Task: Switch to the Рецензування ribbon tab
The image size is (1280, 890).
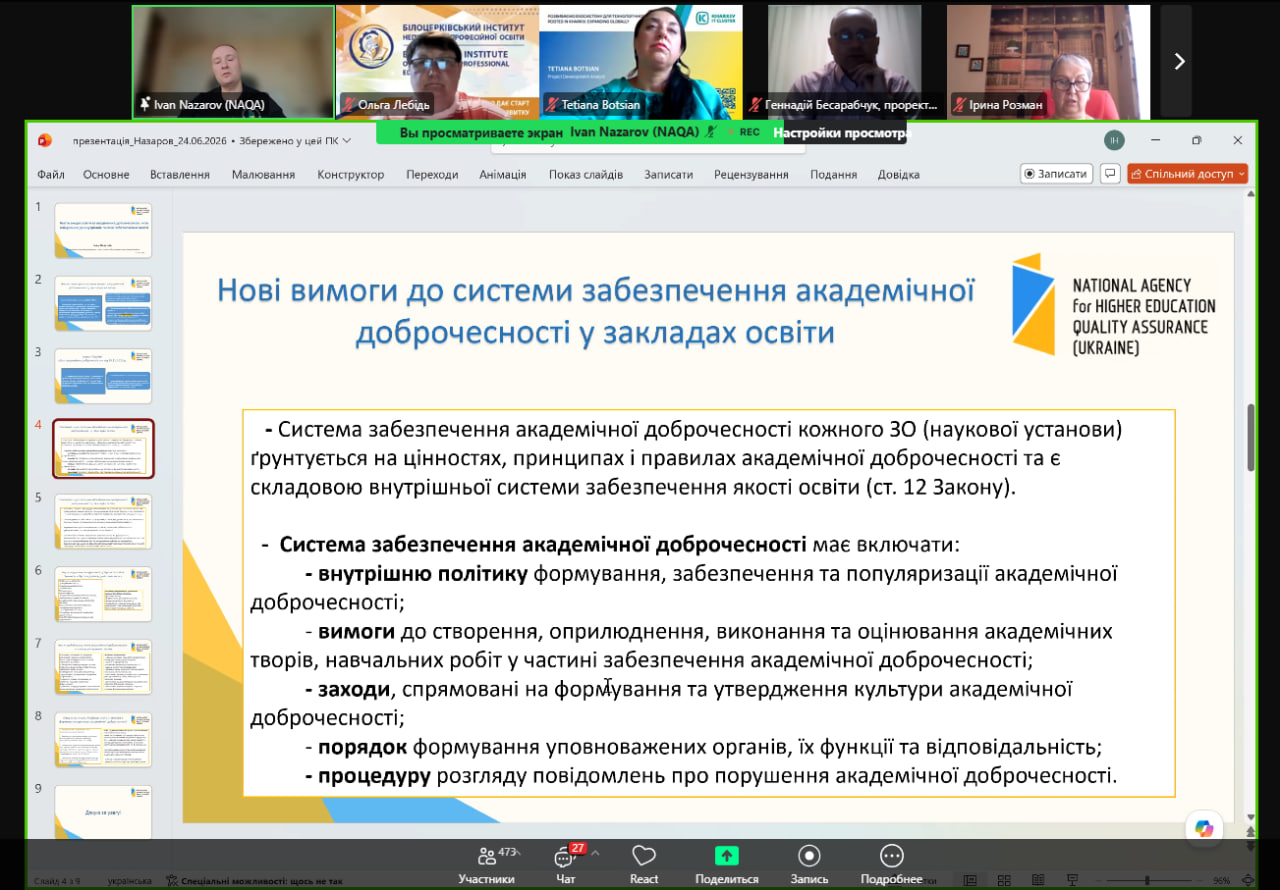Action: (x=751, y=174)
